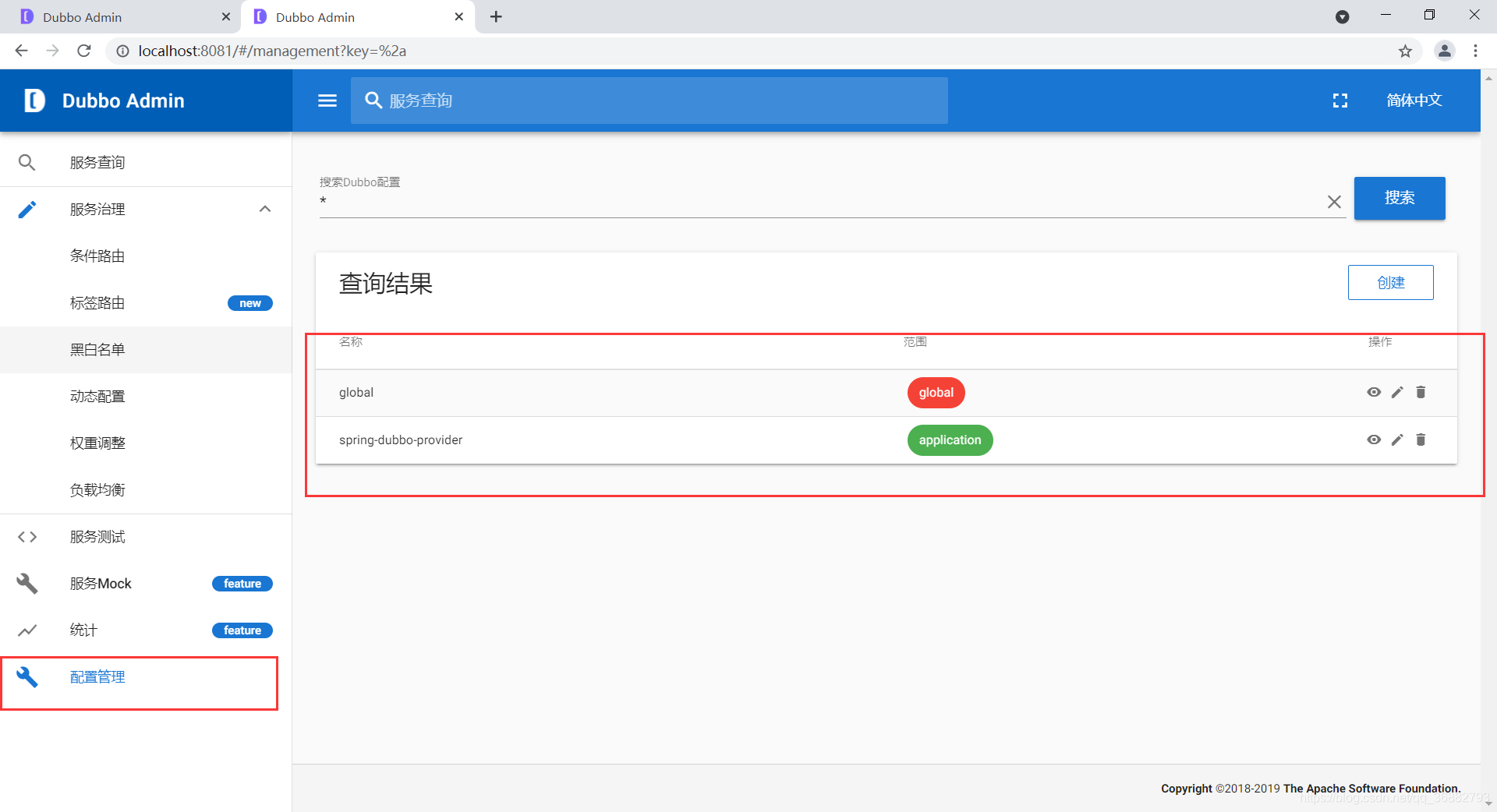Open the tab search dropdown arrow
The height and width of the screenshot is (812, 1497).
click(1343, 16)
